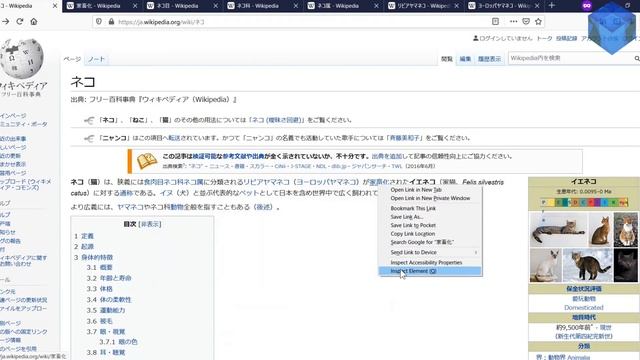Image resolution: width=640 pixels, height=360 pixels.
Task: Open the black cat thumbnail
Action: (x=626, y=266)
